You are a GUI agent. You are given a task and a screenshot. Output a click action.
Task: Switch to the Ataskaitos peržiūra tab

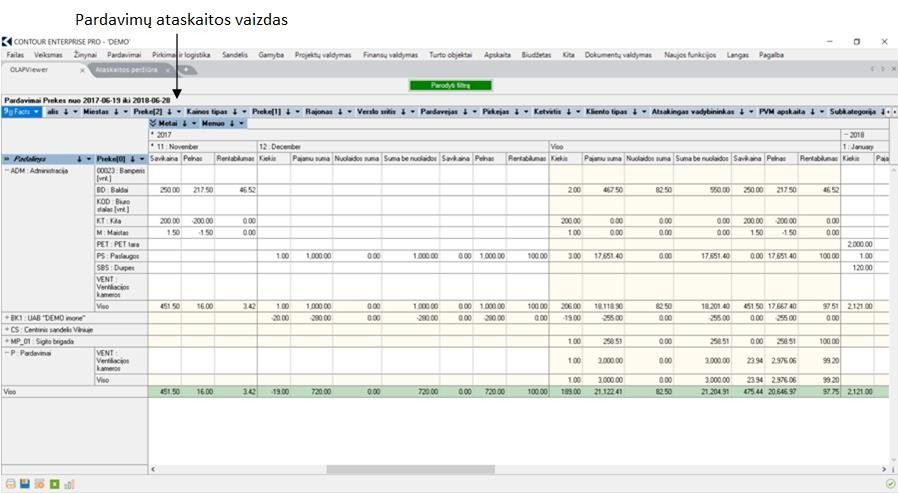tap(126, 70)
